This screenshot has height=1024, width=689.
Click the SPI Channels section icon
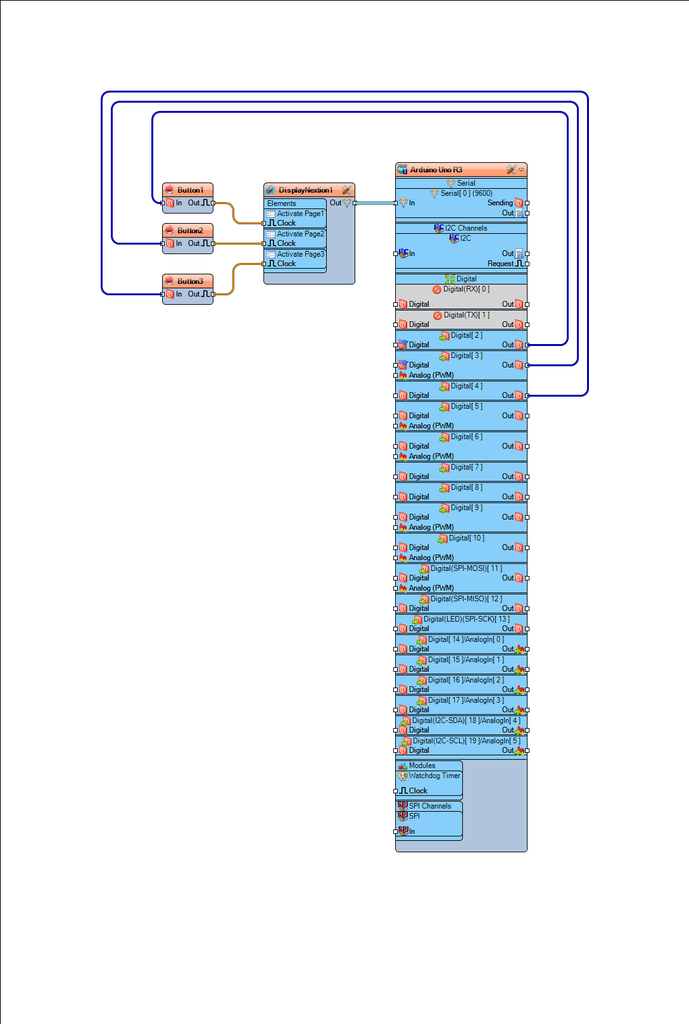pyautogui.click(x=402, y=806)
